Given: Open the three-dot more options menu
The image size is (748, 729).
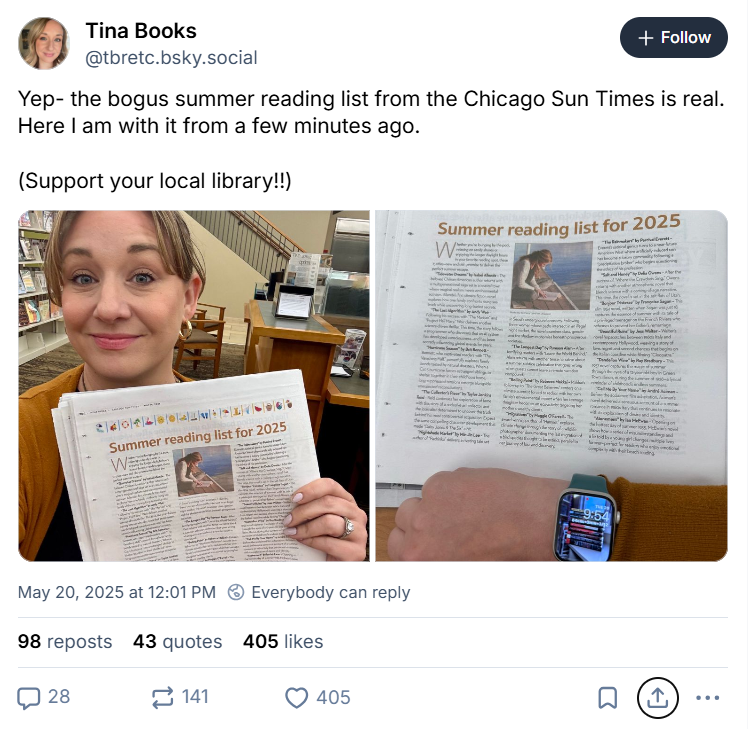Looking at the screenshot, I should click(707, 698).
